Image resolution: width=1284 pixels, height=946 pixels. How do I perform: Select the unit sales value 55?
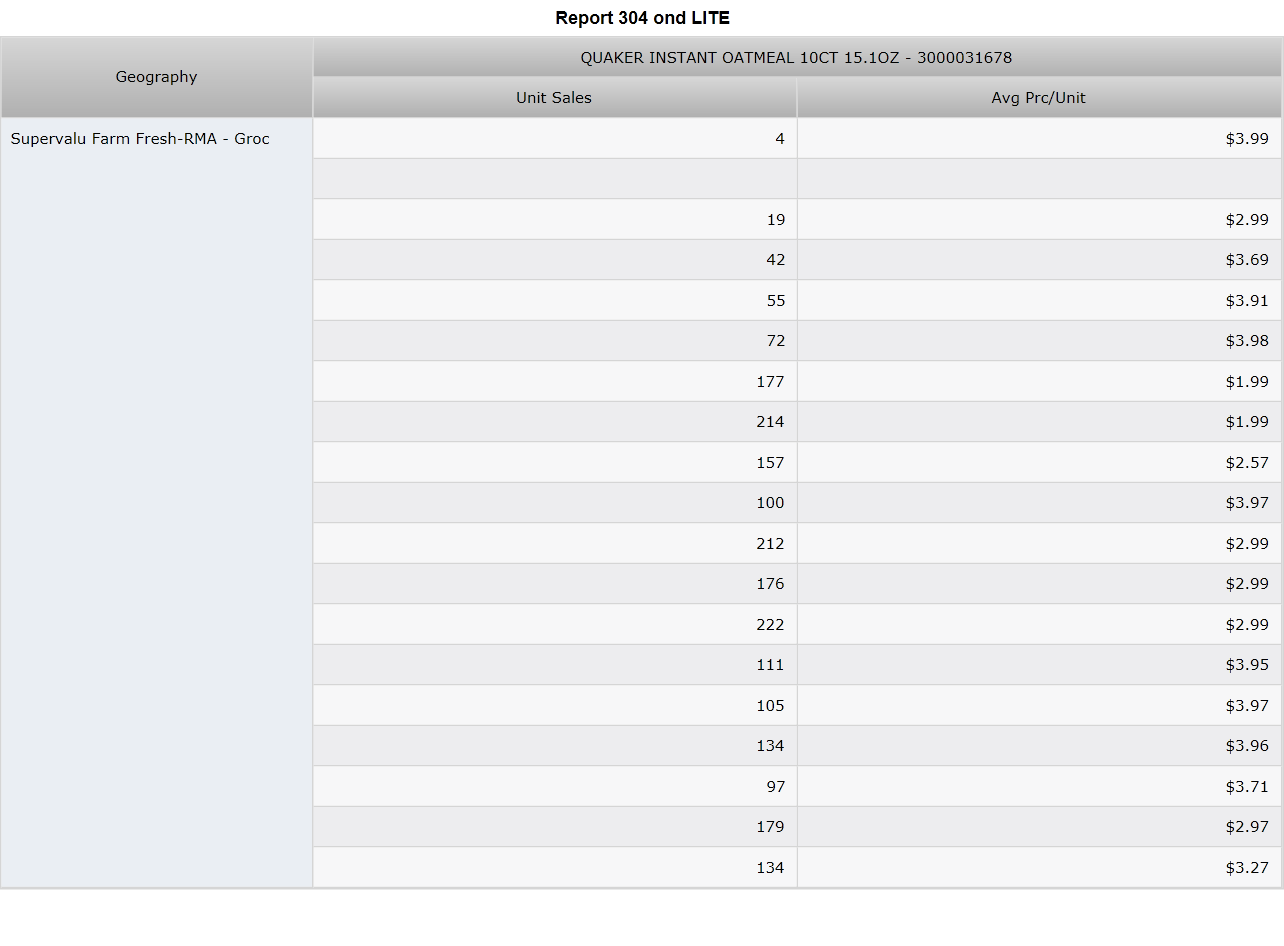click(555, 301)
